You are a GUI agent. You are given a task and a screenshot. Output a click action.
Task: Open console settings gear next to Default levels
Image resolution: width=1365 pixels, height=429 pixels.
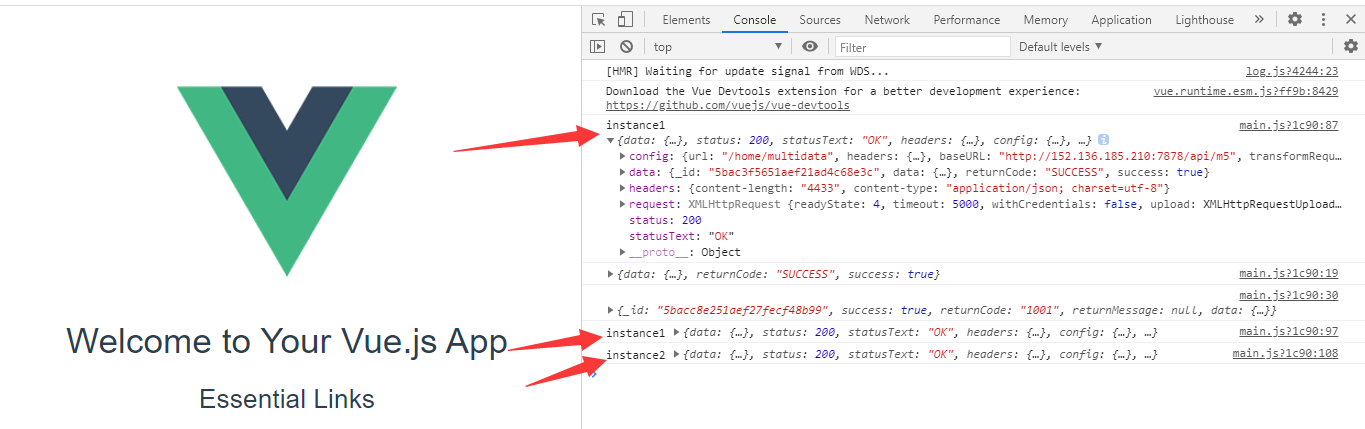pyautogui.click(x=1351, y=46)
